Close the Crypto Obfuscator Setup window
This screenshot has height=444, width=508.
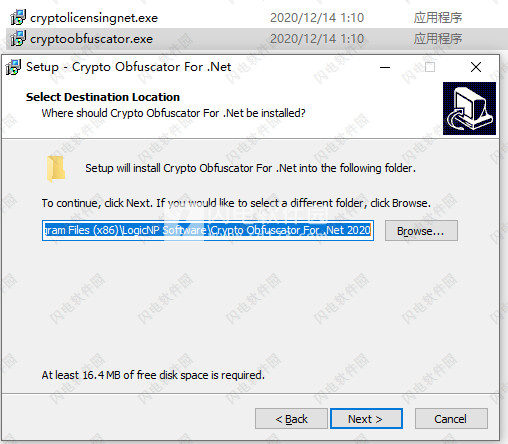(x=476, y=67)
